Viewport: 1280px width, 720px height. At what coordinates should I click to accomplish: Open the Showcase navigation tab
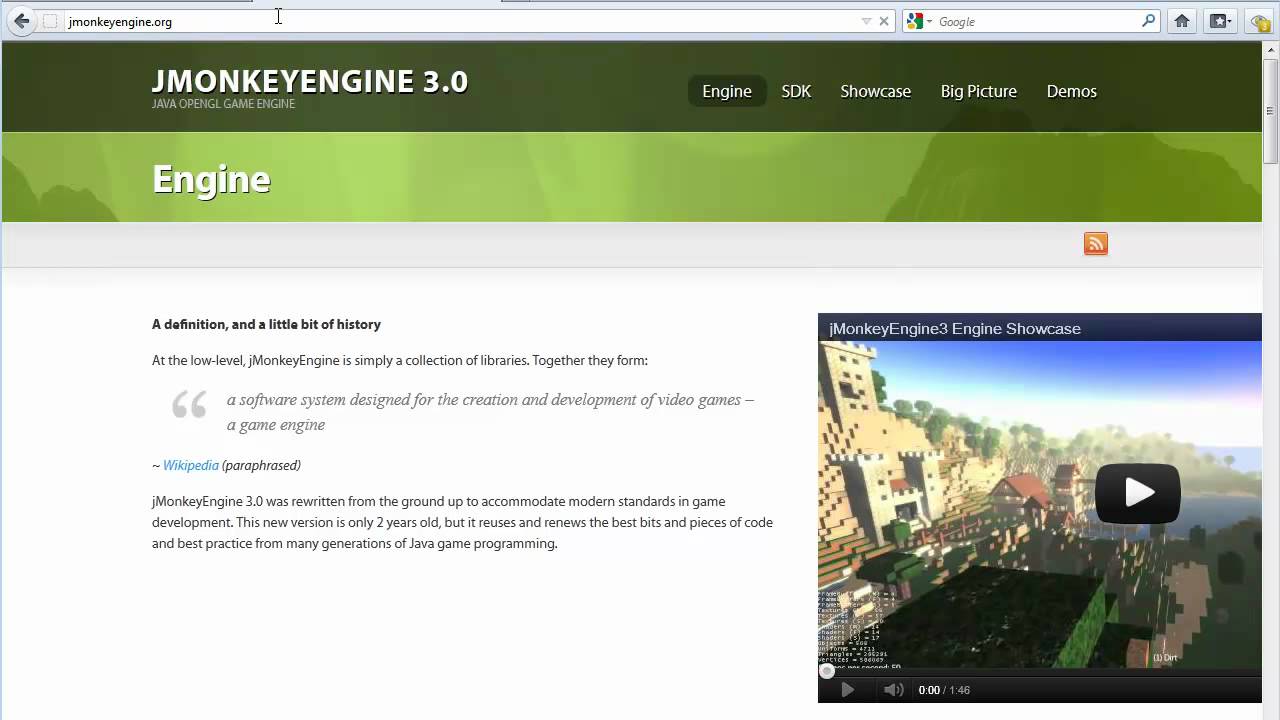pos(875,91)
